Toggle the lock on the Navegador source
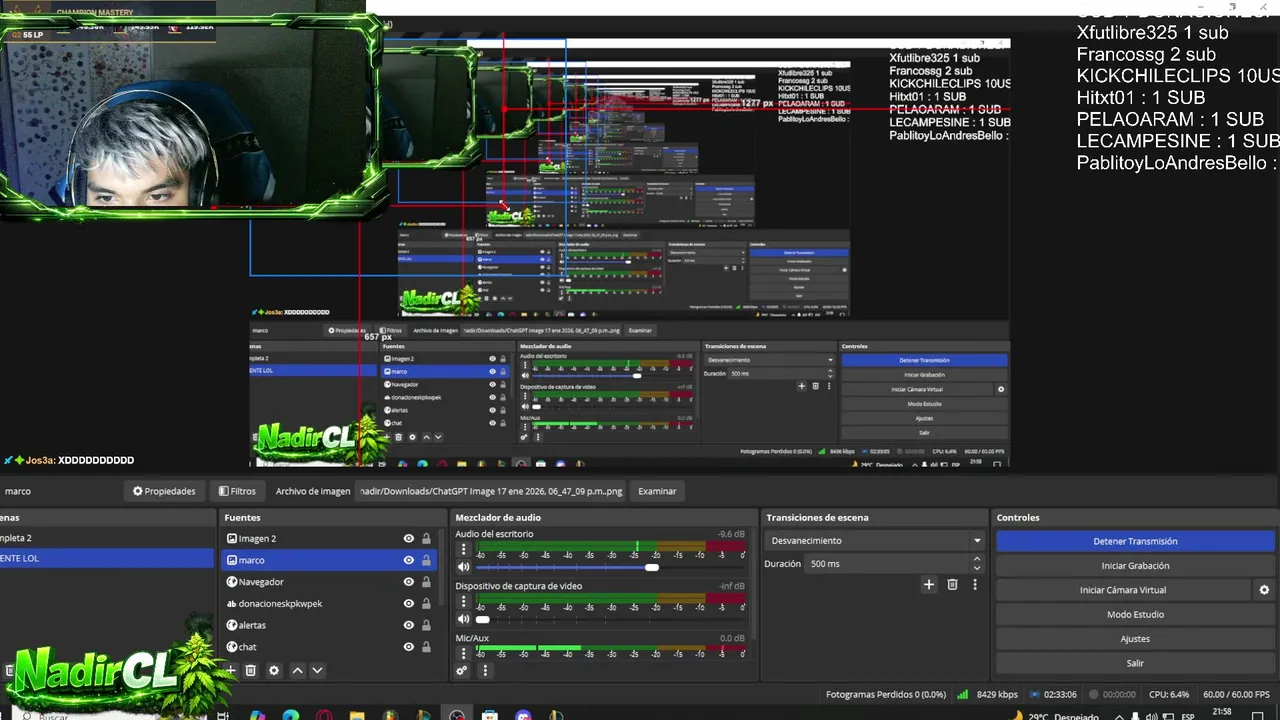 [426, 581]
